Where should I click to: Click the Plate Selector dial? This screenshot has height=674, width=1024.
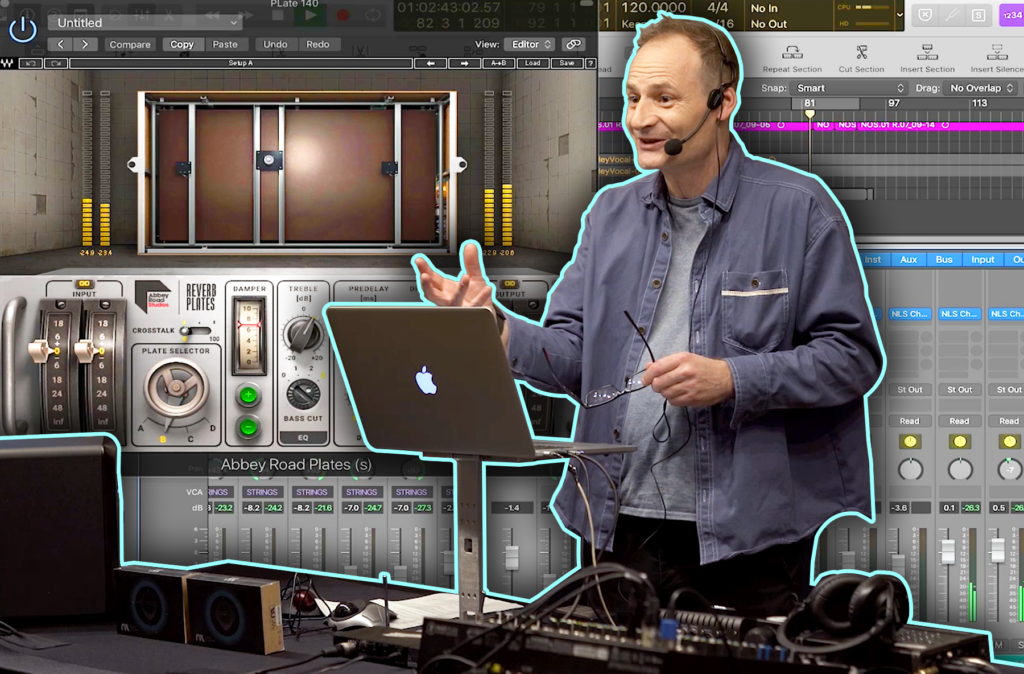pyautogui.click(x=176, y=388)
